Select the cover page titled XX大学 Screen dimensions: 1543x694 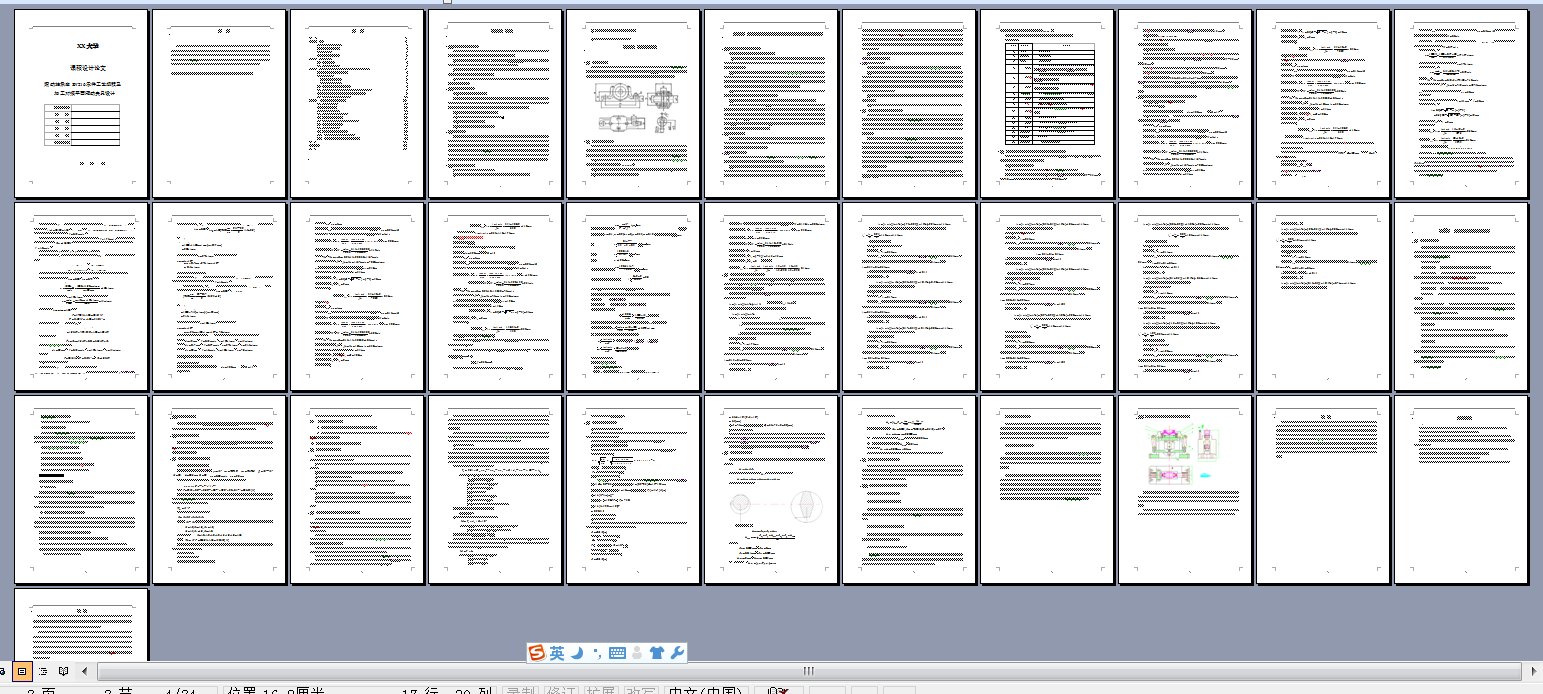(x=81, y=104)
